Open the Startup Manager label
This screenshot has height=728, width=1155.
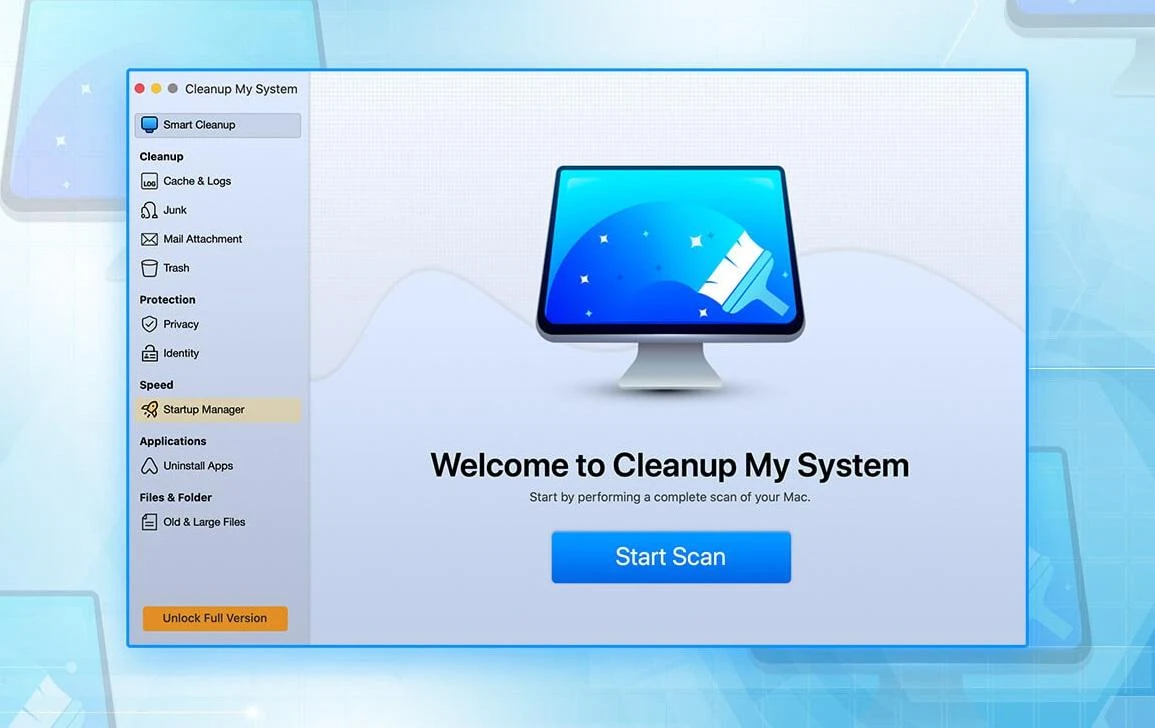[204, 410]
